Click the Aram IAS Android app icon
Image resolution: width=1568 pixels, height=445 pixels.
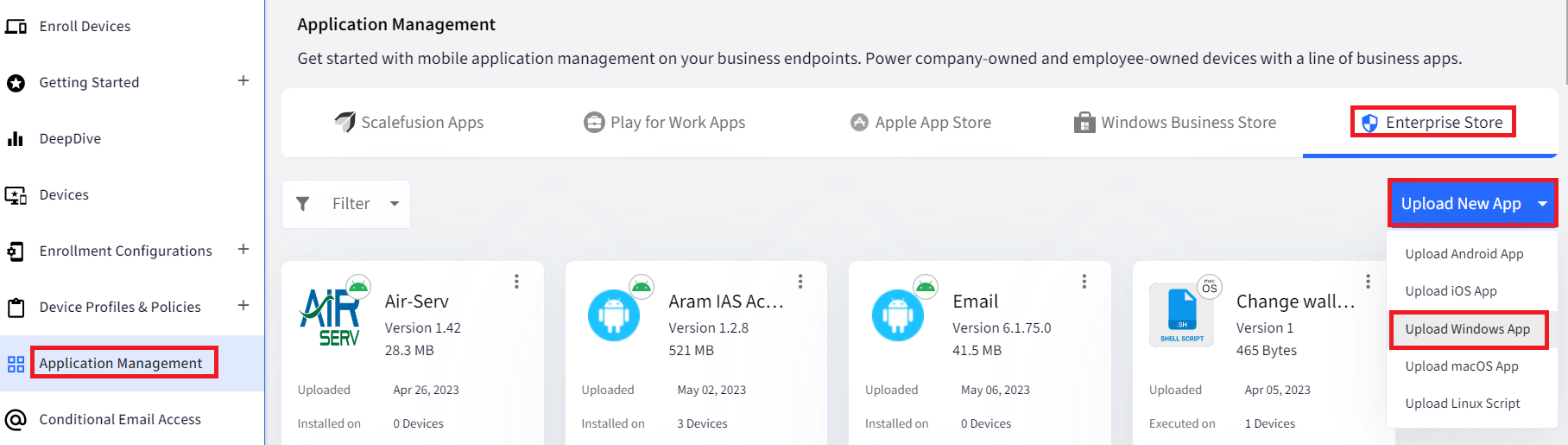(614, 315)
